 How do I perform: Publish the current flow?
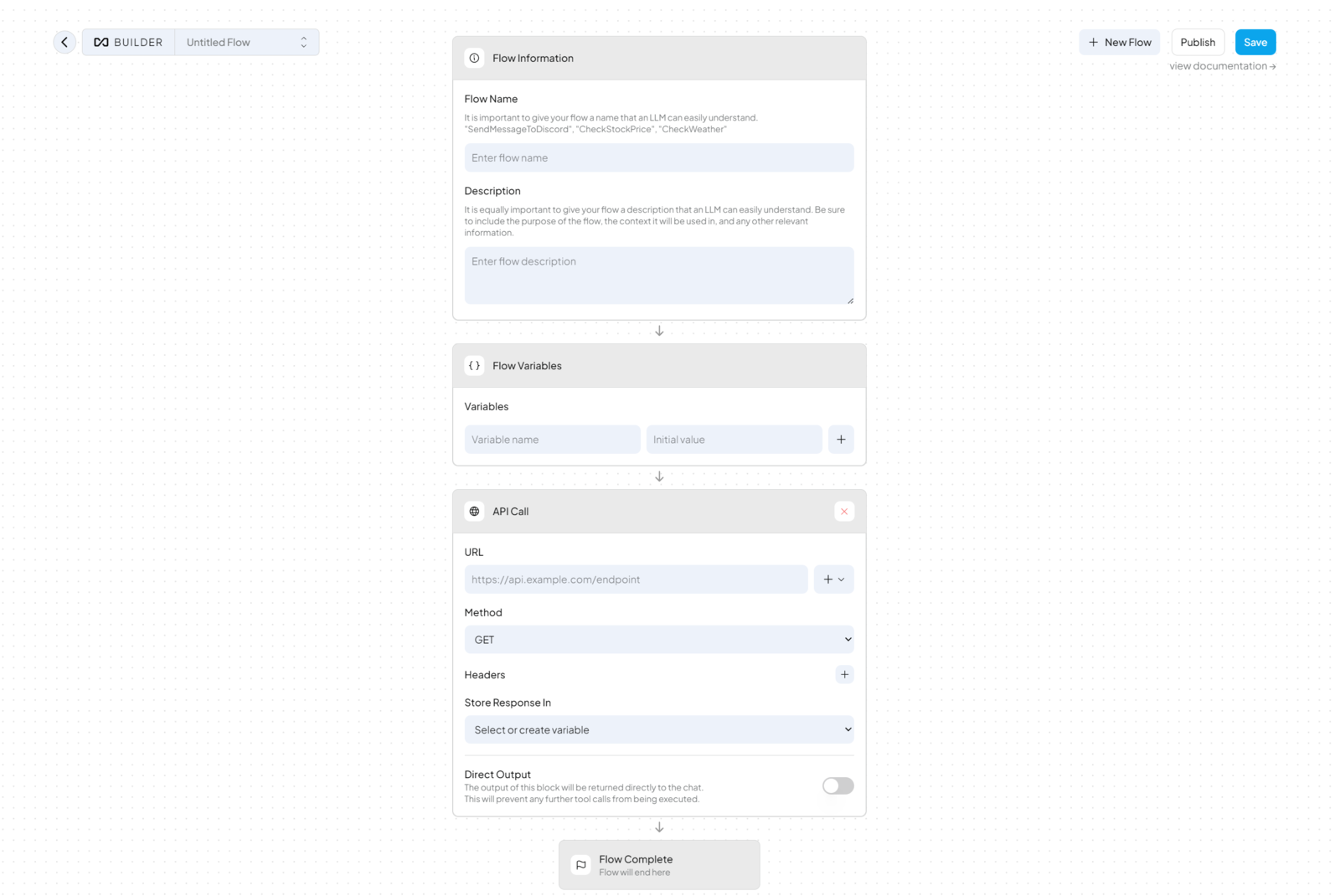pos(1197,42)
